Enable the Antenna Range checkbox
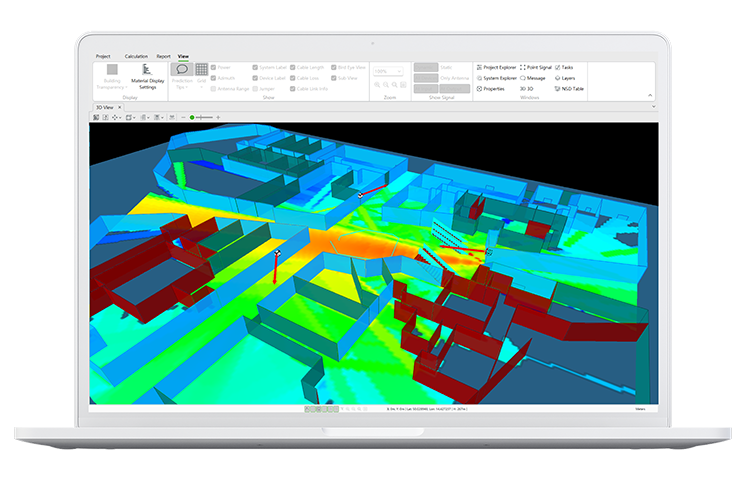The image size is (744, 481). click(214, 89)
